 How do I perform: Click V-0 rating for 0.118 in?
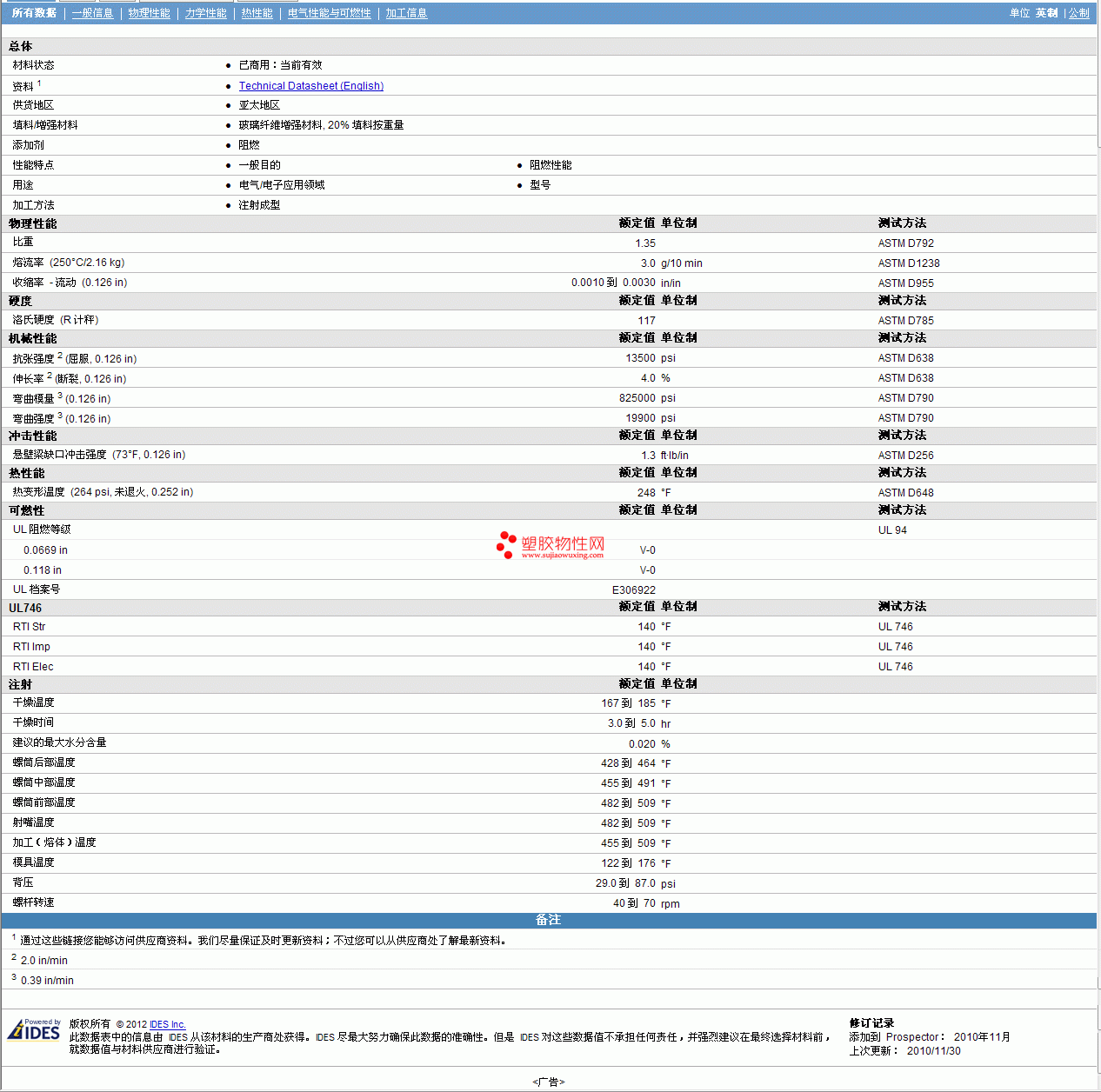point(648,570)
